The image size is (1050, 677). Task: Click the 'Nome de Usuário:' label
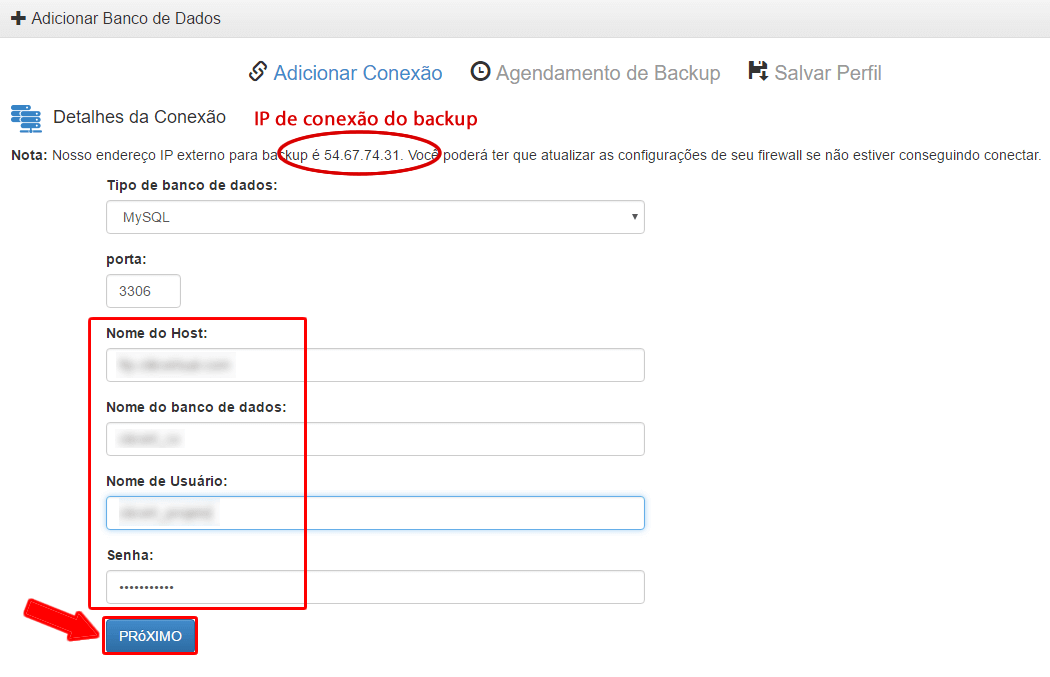(x=167, y=481)
